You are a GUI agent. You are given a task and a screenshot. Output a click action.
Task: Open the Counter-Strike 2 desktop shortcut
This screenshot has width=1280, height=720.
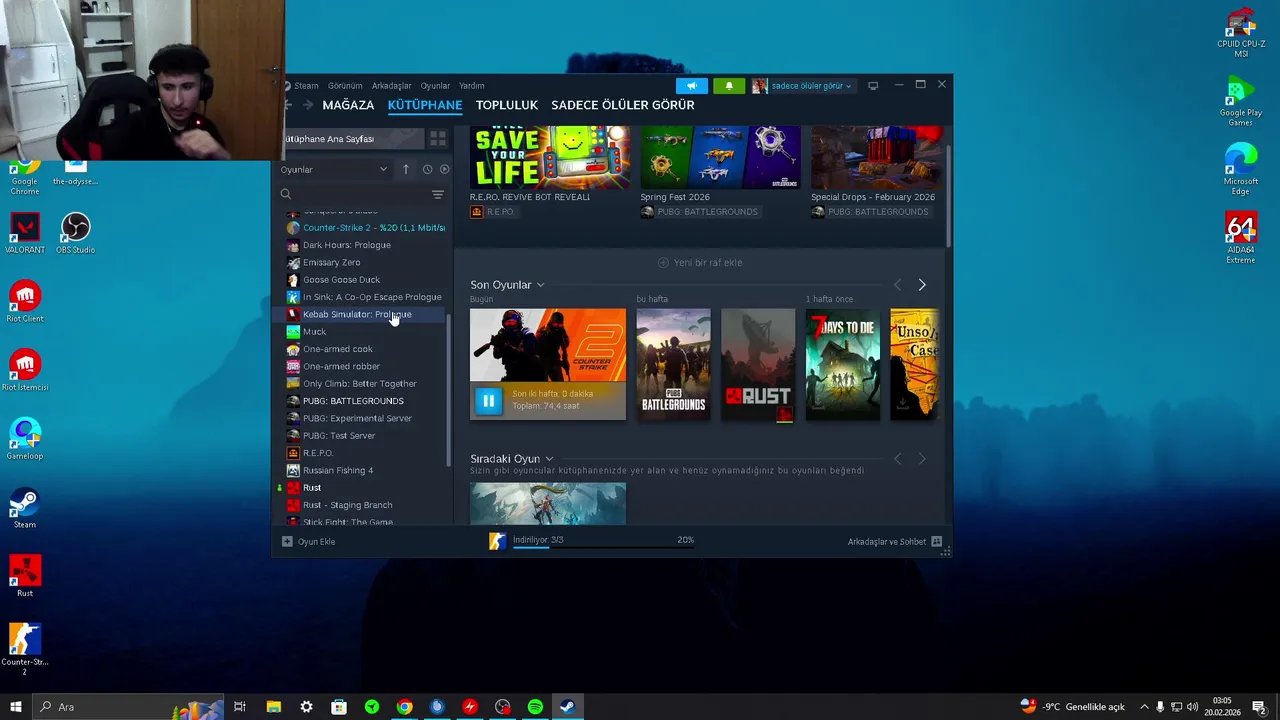coord(25,649)
